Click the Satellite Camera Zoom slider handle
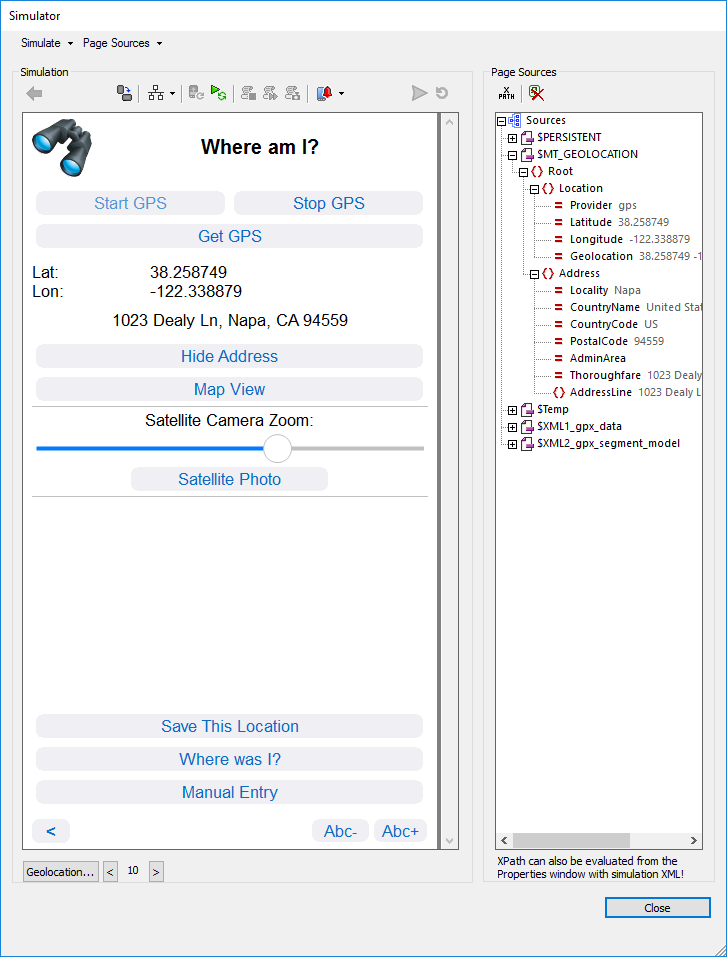Viewport: 727px width, 957px height. pos(277,448)
